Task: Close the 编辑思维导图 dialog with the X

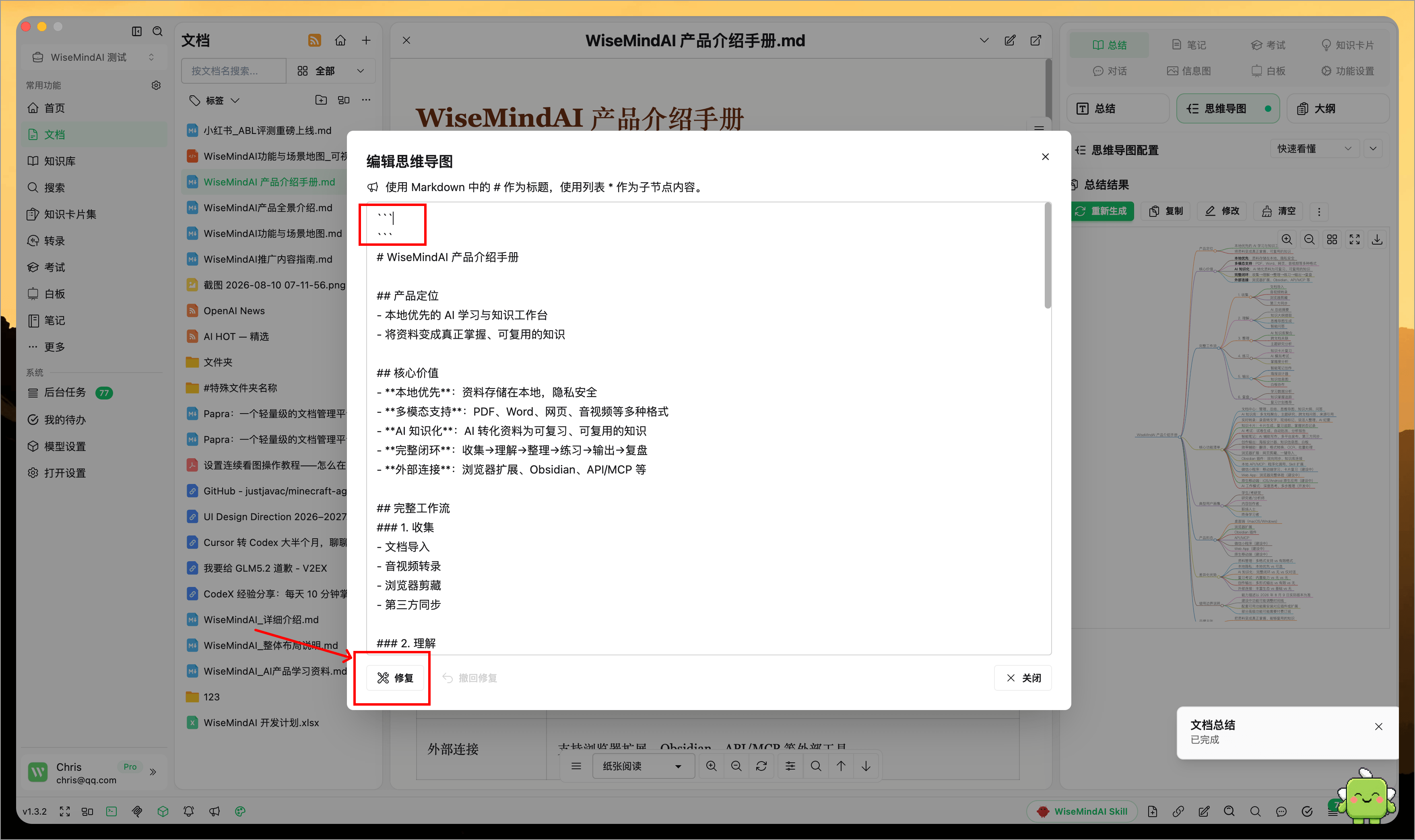Action: [x=1045, y=157]
